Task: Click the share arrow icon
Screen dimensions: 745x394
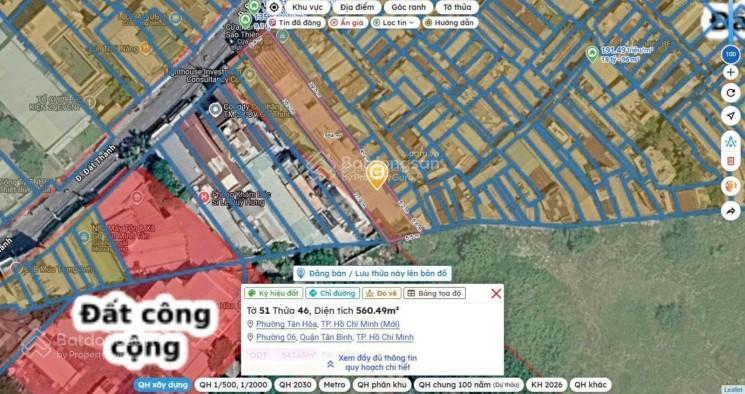Action: coord(731,211)
